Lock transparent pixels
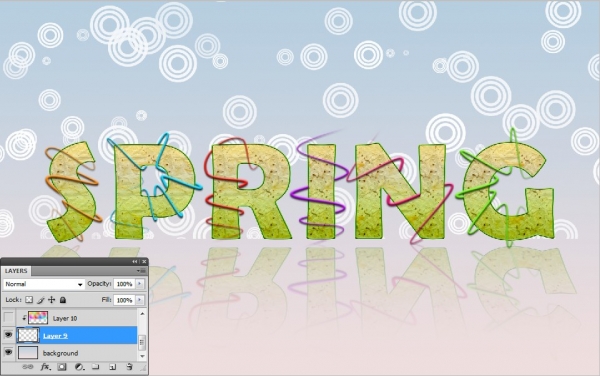 click(x=29, y=300)
